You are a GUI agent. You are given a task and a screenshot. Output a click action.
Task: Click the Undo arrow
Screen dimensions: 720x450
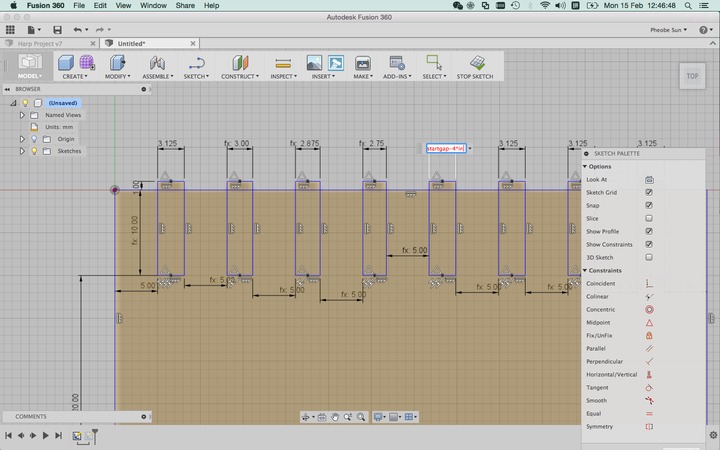pyautogui.click(x=80, y=30)
